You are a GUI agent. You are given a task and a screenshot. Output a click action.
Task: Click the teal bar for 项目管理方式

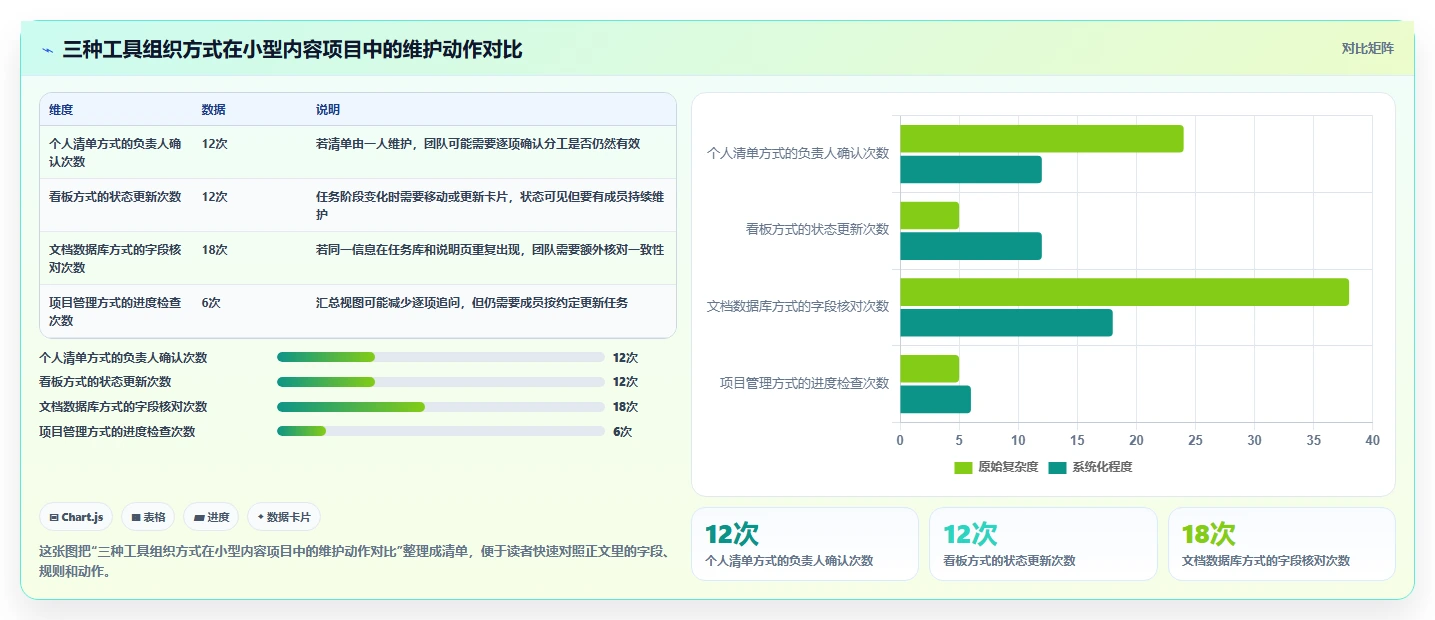(935, 400)
